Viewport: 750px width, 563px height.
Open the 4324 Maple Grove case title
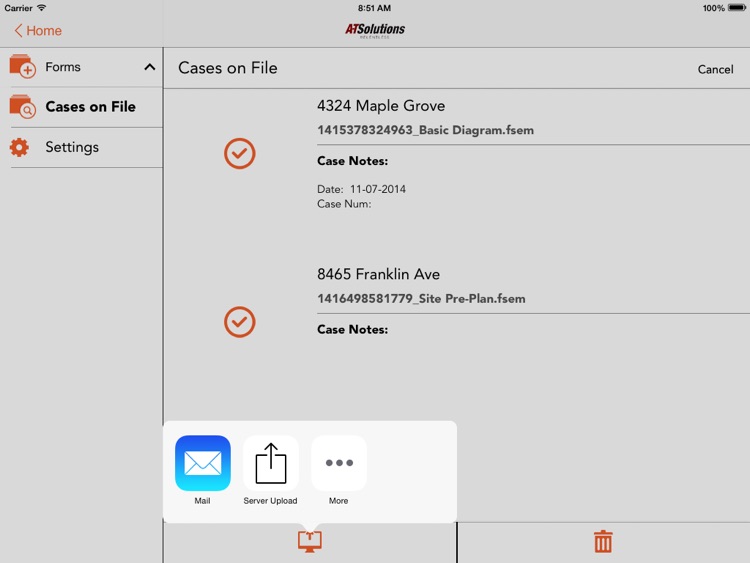(381, 106)
